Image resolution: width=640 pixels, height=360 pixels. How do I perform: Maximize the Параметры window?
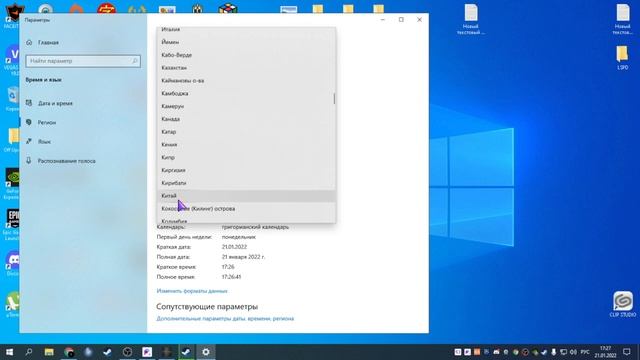click(401, 20)
